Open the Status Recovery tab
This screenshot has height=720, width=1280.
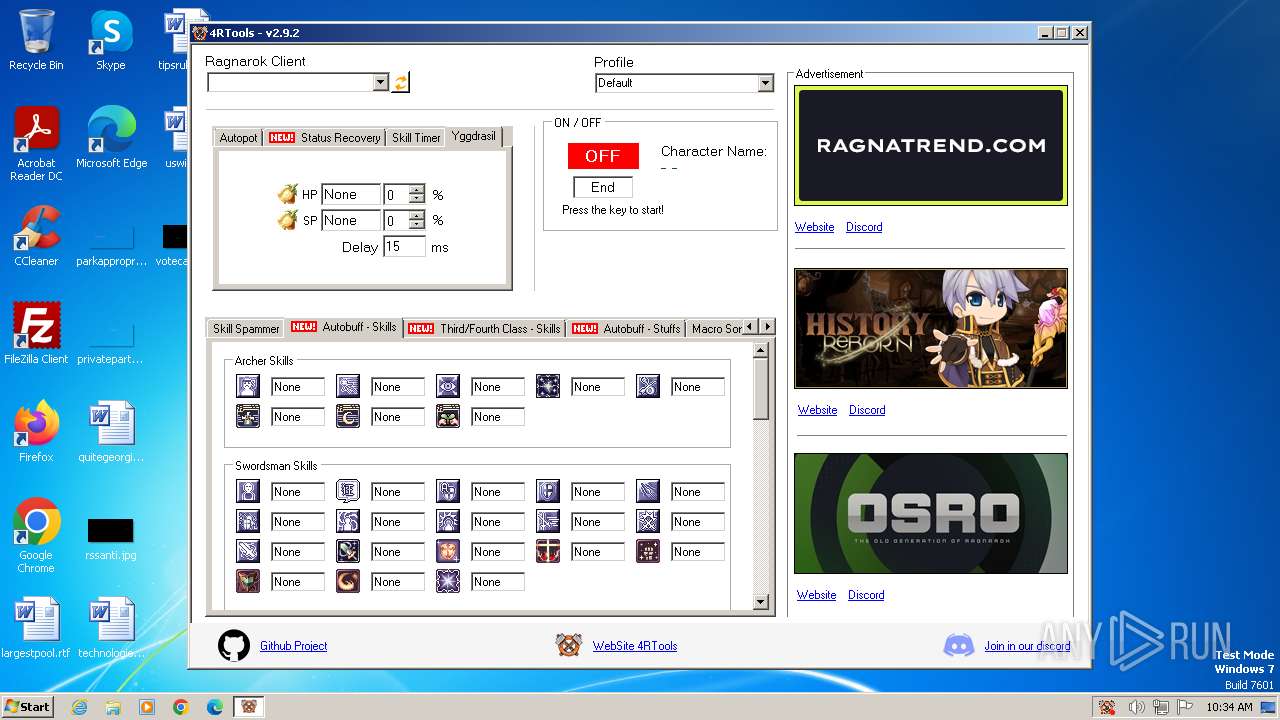(325, 138)
